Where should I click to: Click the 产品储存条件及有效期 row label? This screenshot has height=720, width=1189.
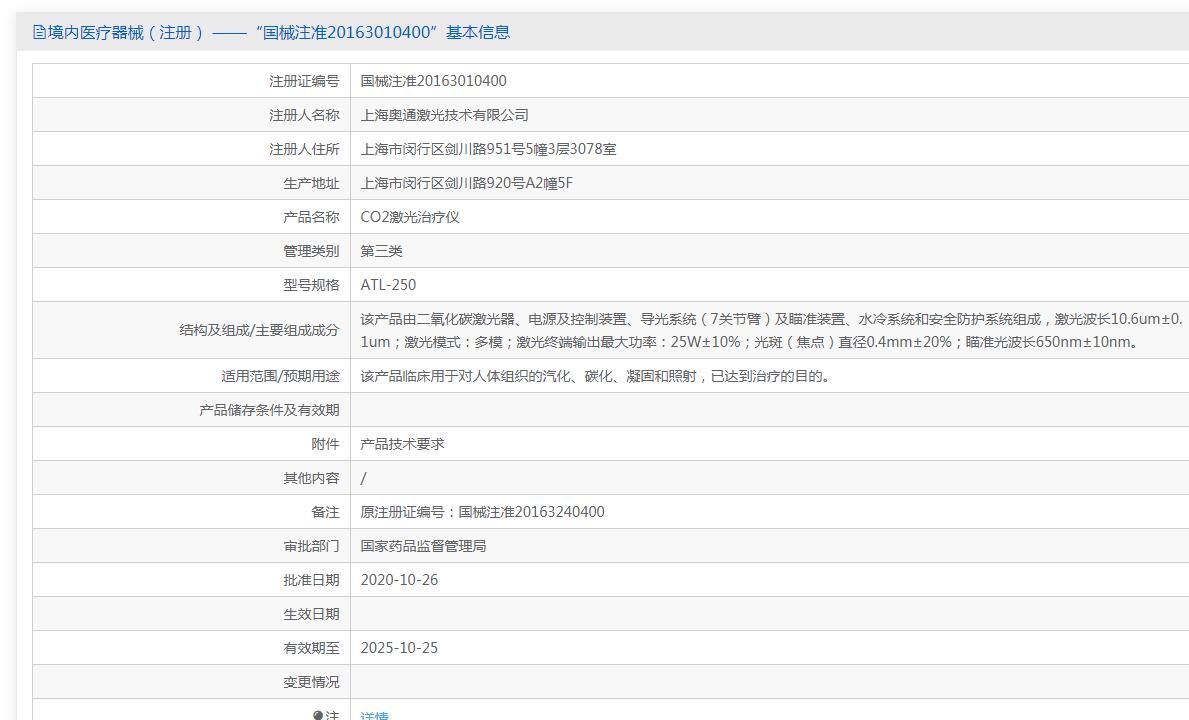269,410
